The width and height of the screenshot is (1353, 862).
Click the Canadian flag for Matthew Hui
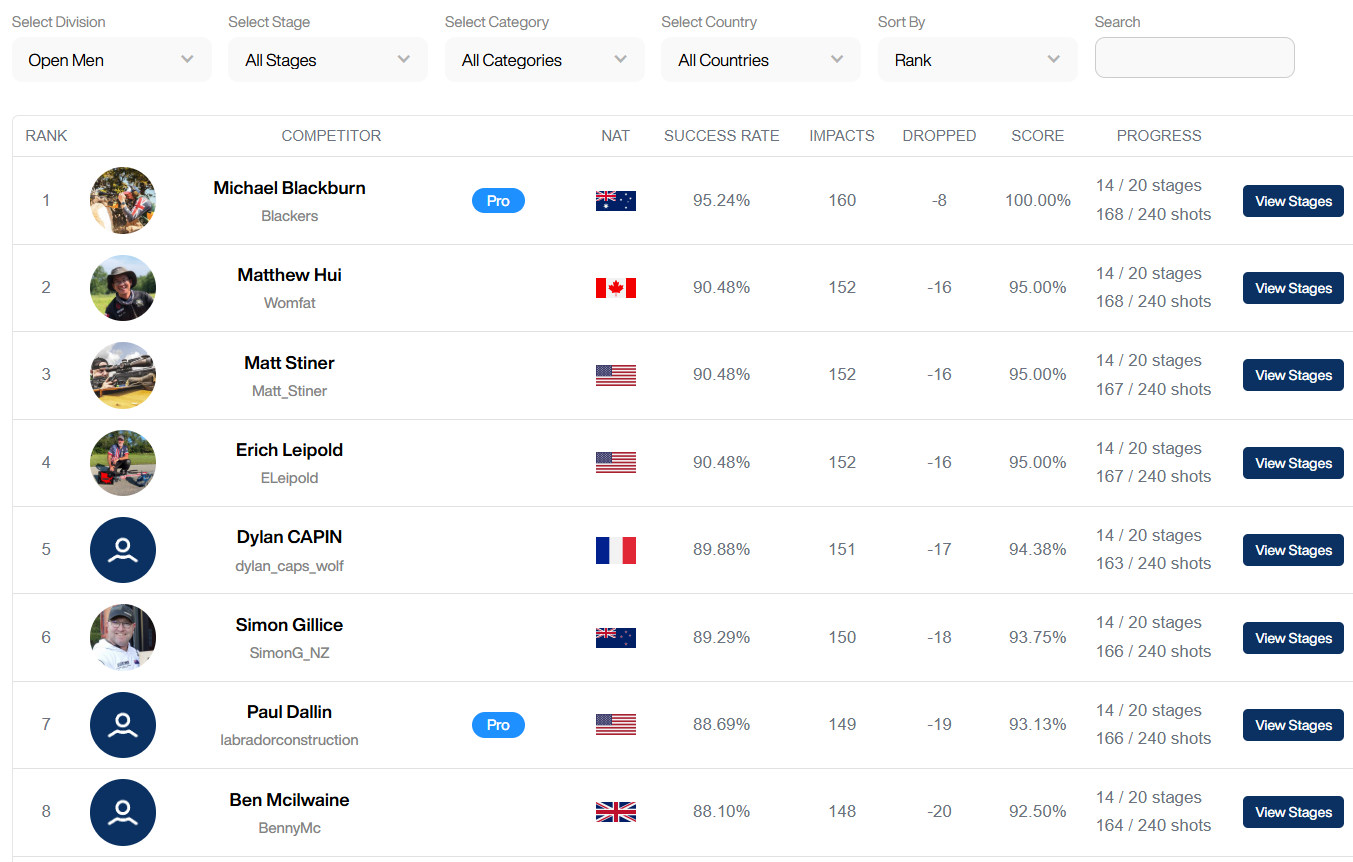pos(615,288)
